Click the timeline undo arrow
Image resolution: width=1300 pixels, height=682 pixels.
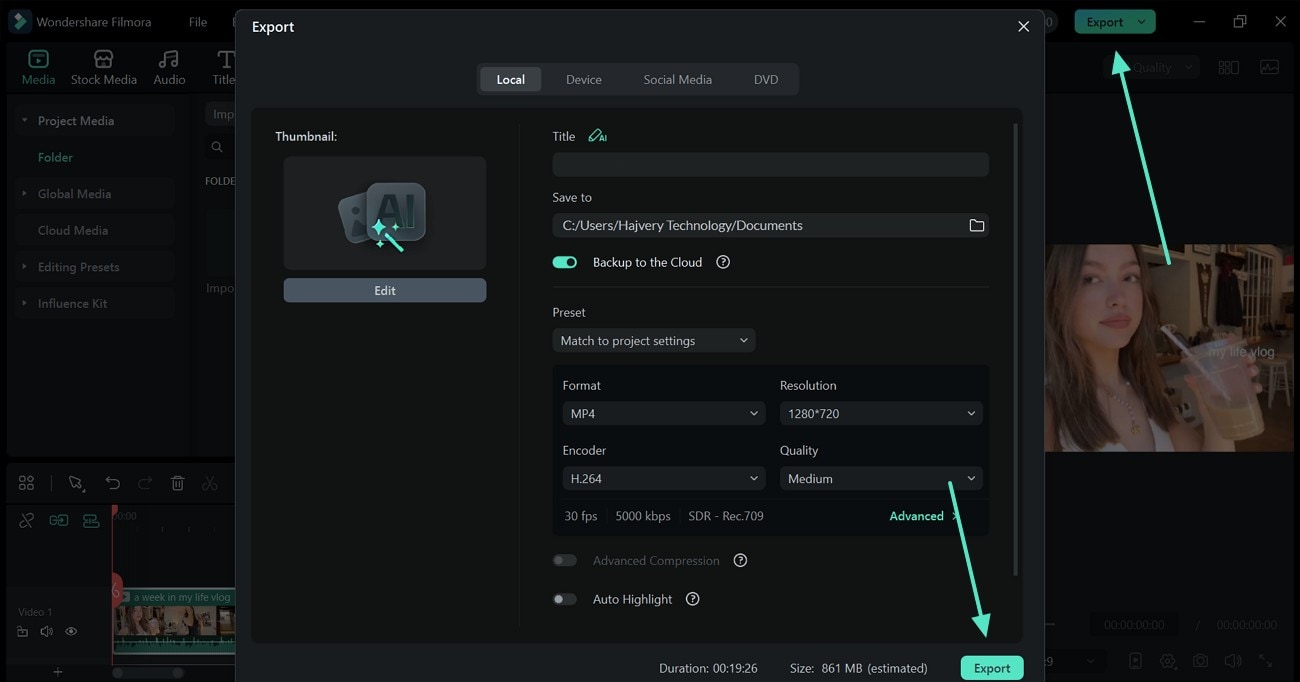coord(112,483)
